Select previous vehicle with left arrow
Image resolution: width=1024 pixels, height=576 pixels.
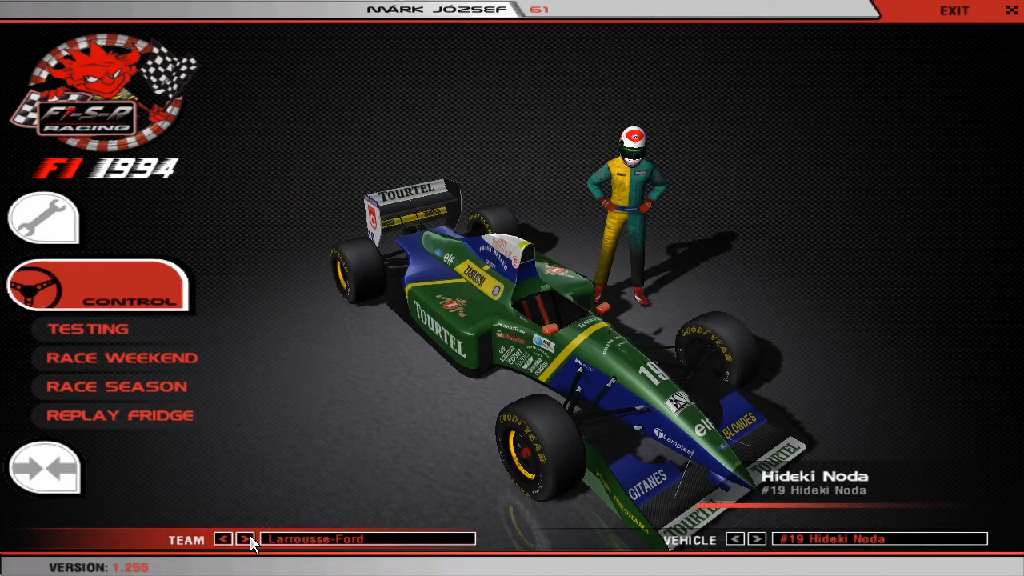pyautogui.click(x=735, y=539)
